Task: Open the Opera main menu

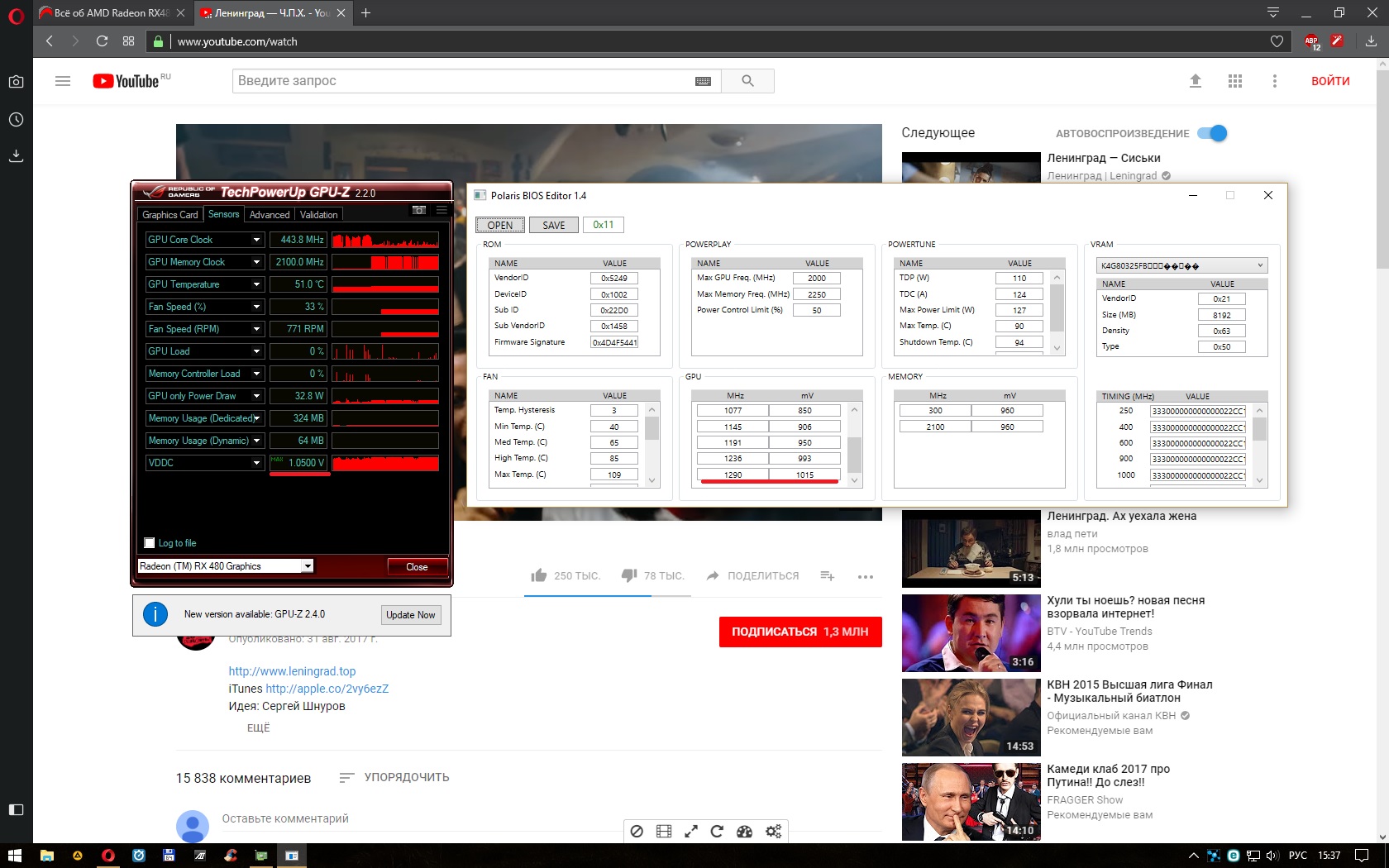Action: 16,14
